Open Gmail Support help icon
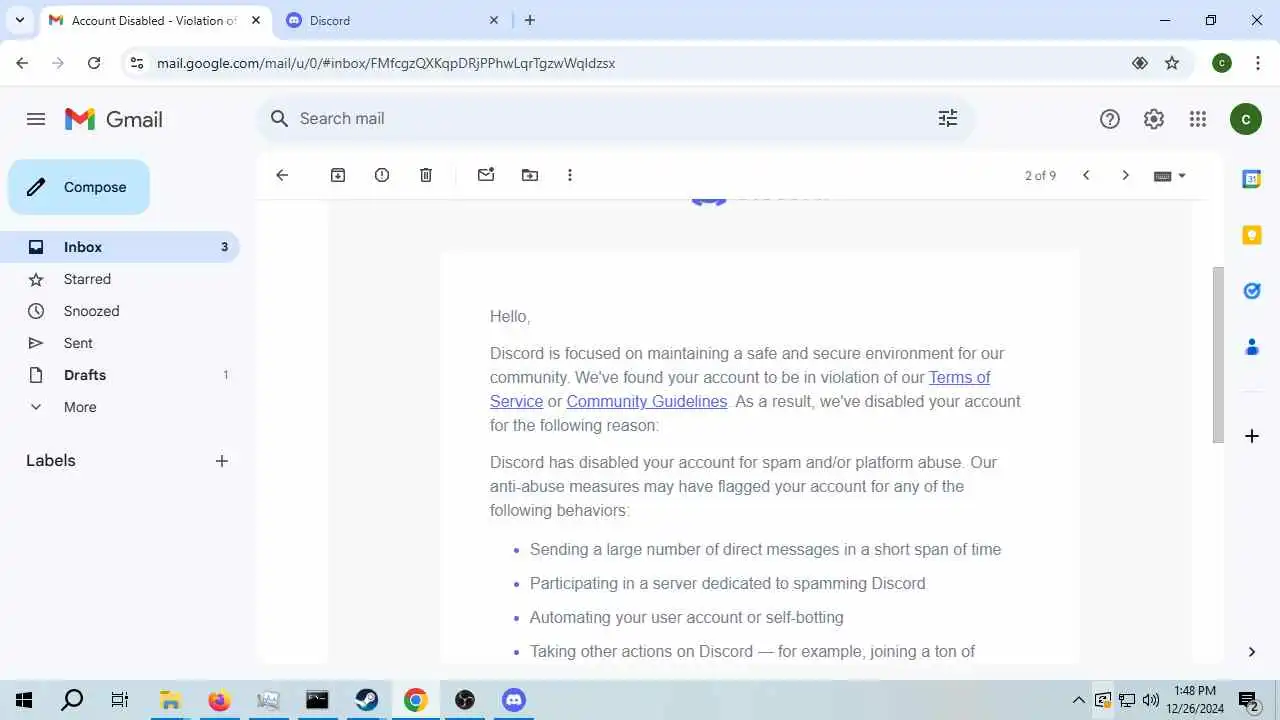 pyautogui.click(x=1110, y=119)
